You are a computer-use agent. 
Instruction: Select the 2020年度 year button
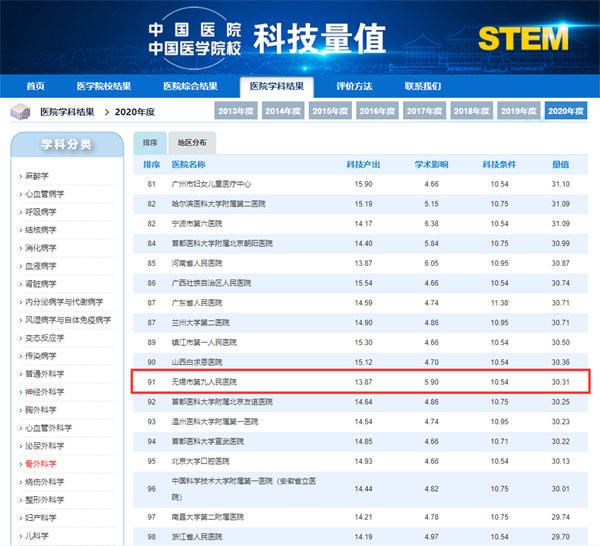click(x=566, y=111)
